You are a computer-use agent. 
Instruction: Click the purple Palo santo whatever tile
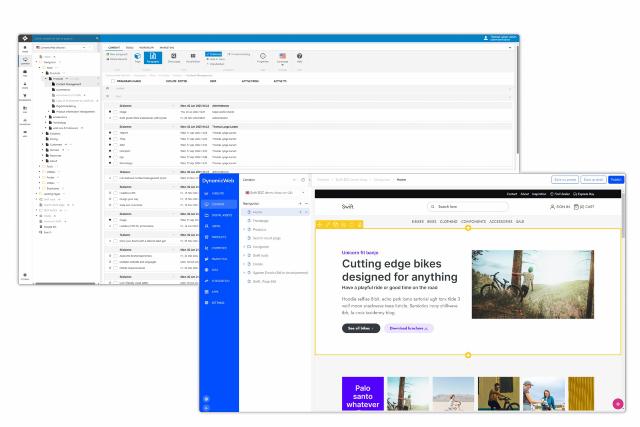click(361, 393)
